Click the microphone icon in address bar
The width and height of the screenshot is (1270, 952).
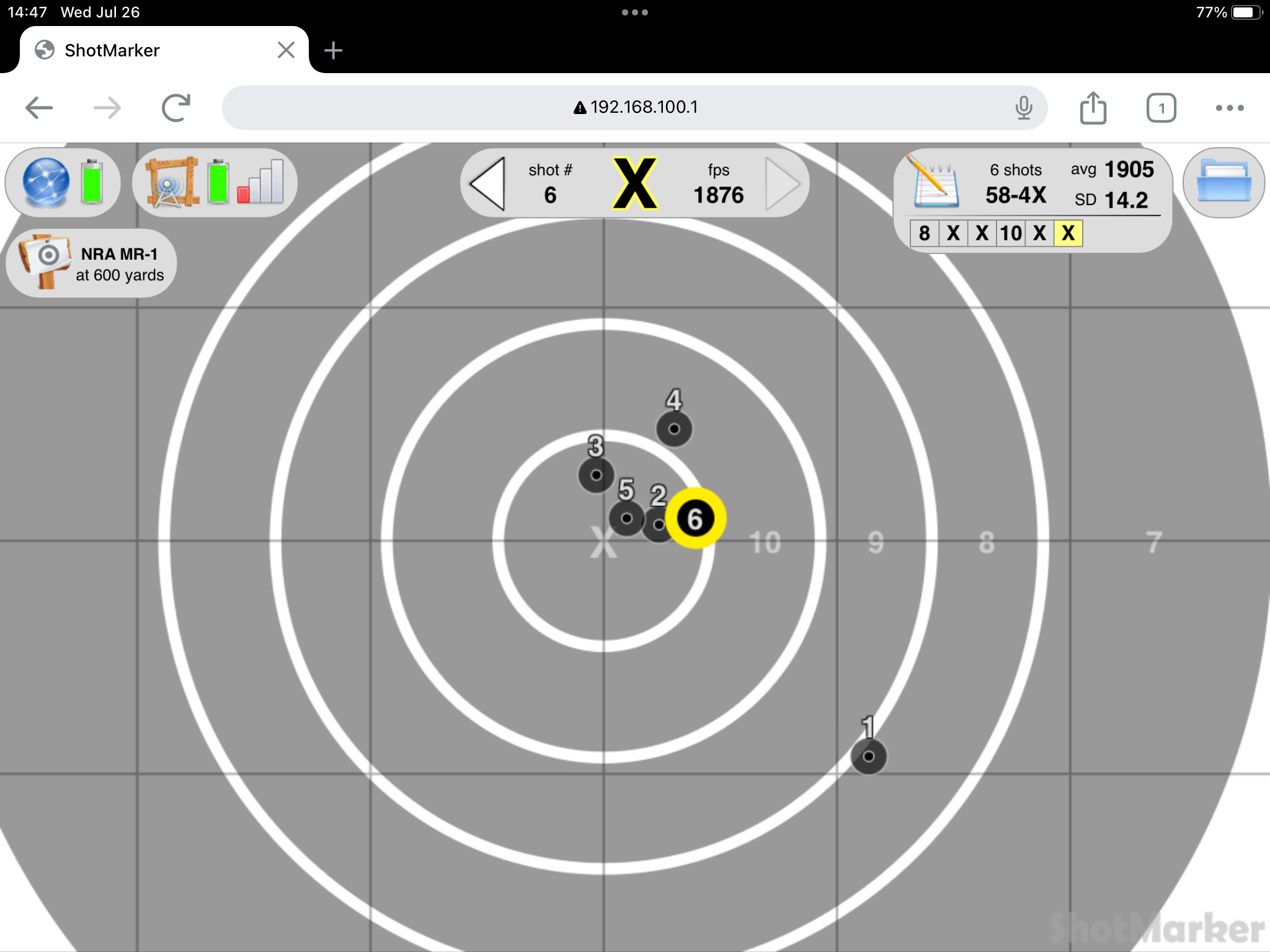pos(1023,108)
